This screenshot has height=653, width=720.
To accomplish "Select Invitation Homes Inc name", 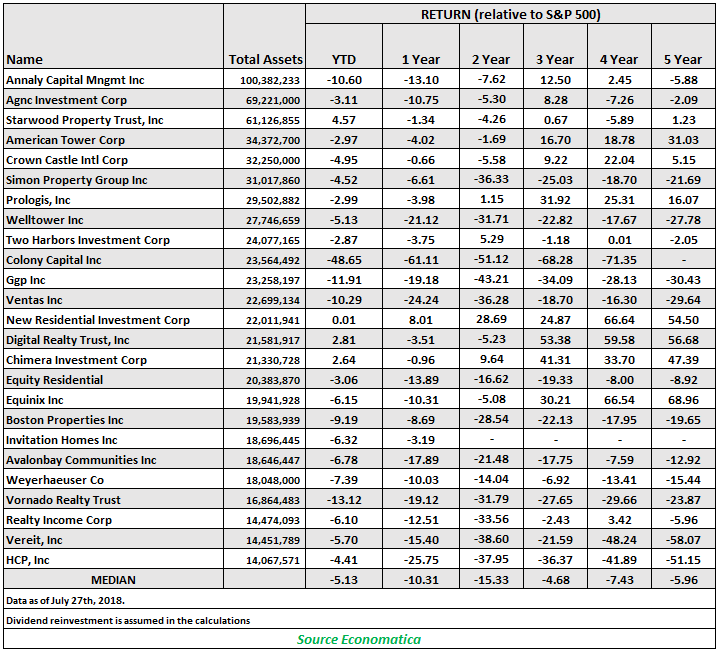I will (62, 440).
